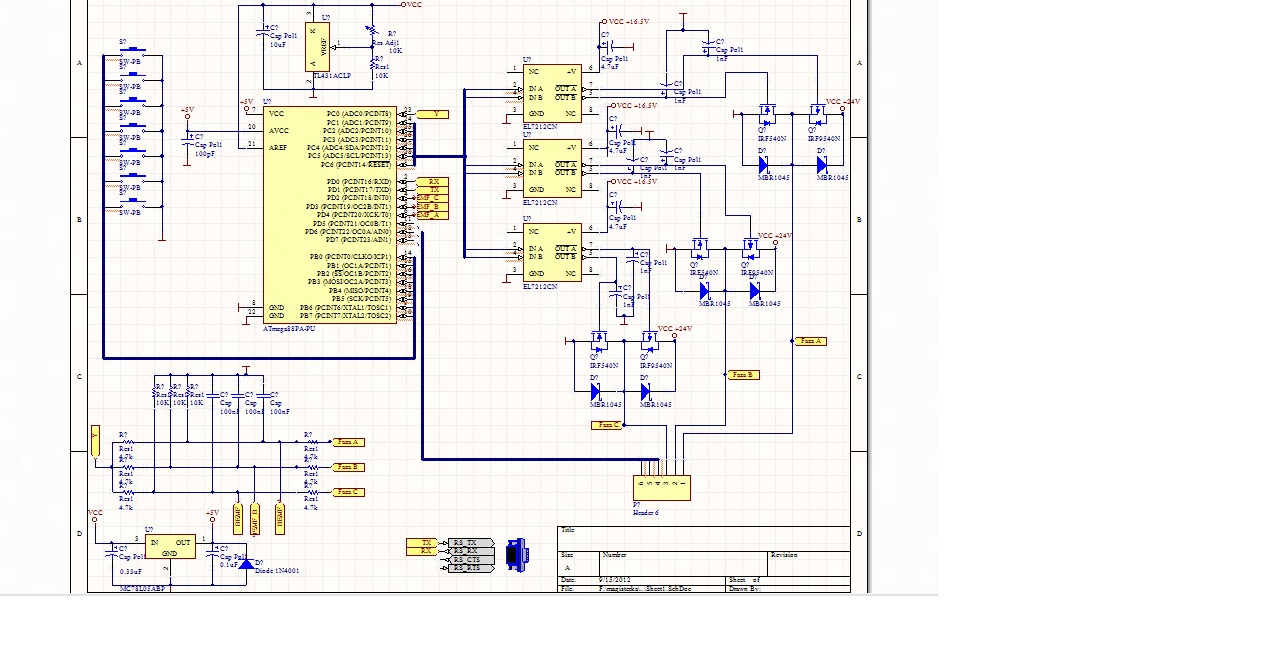Click the Faza C port above Header 6
Viewport: 1274px width, 655px height.
(x=606, y=425)
